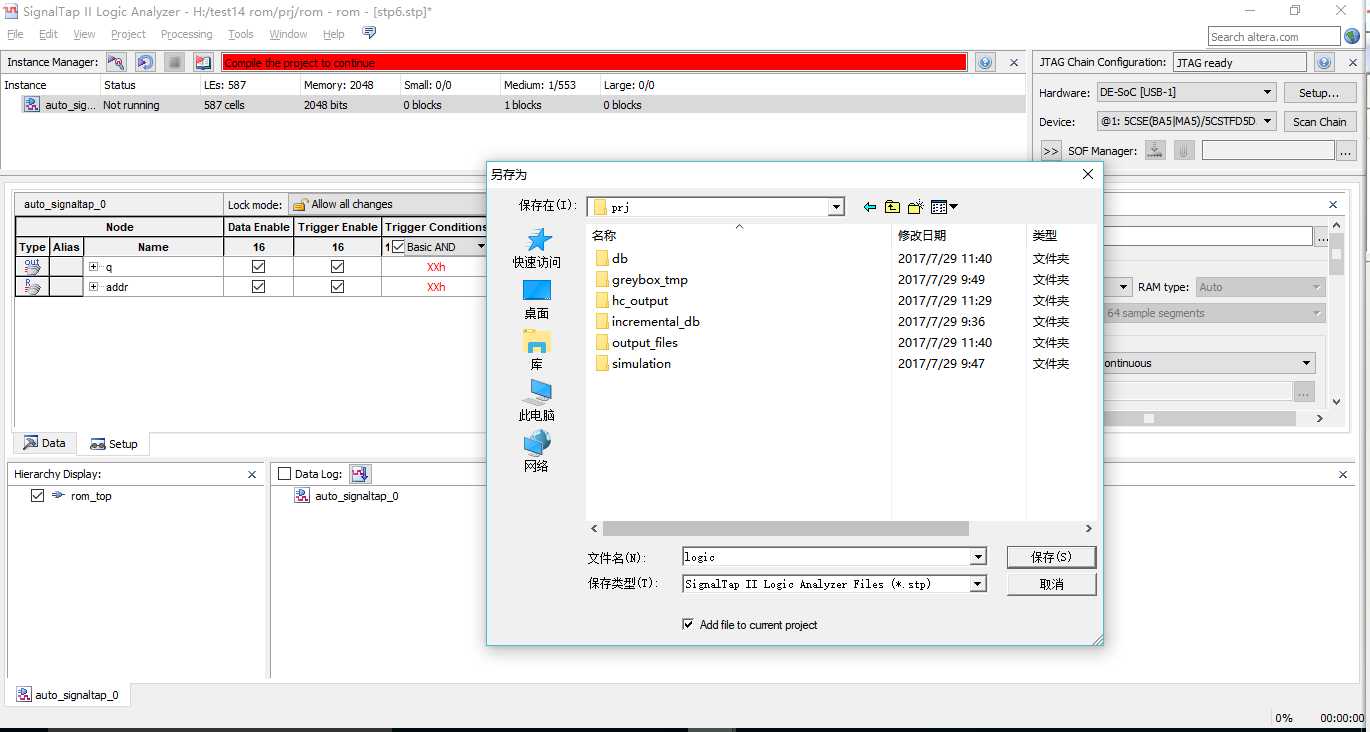Click the Data Log toggle icon
Screen dimensions: 1370x732
[360, 474]
